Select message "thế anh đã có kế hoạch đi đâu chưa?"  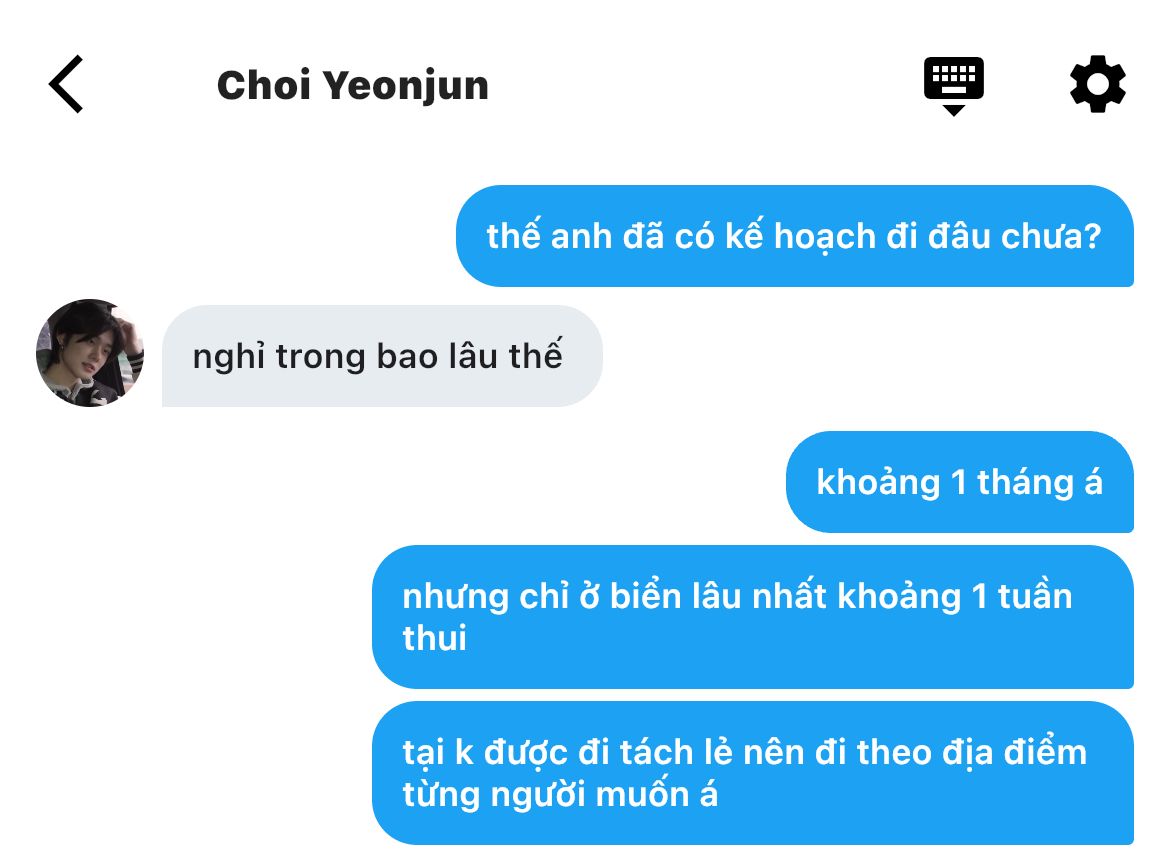click(795, 236)
